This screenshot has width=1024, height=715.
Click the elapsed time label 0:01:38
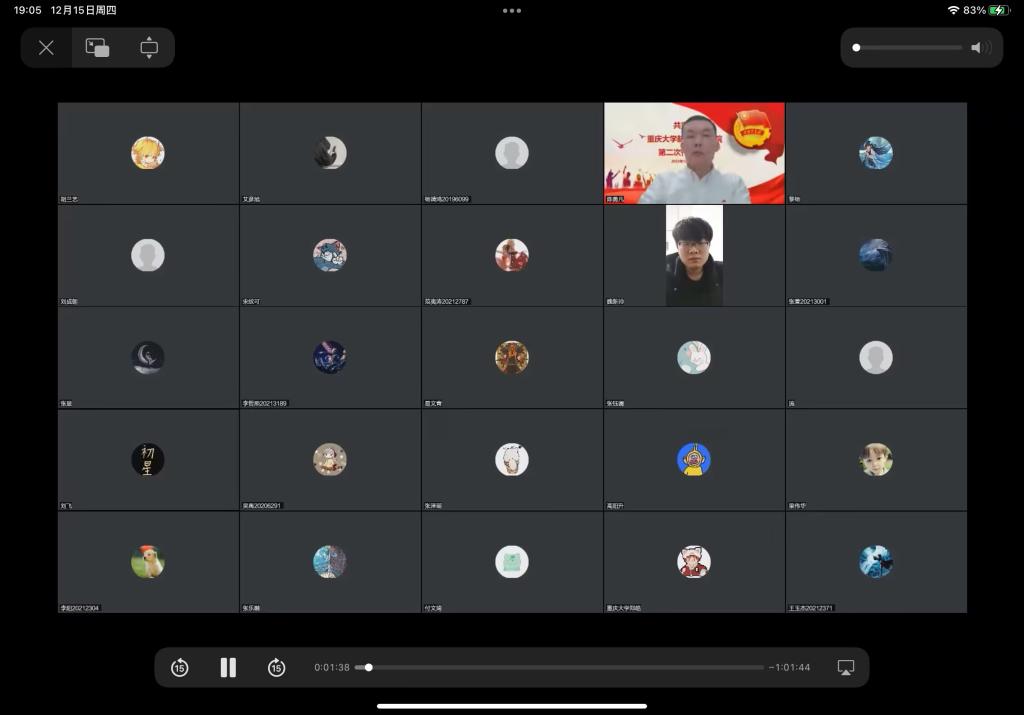click(x=332, y=668)
